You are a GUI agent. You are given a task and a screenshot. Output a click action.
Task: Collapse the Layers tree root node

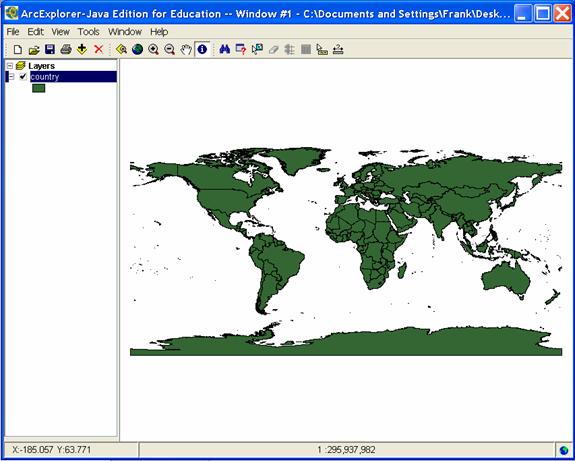10,66
